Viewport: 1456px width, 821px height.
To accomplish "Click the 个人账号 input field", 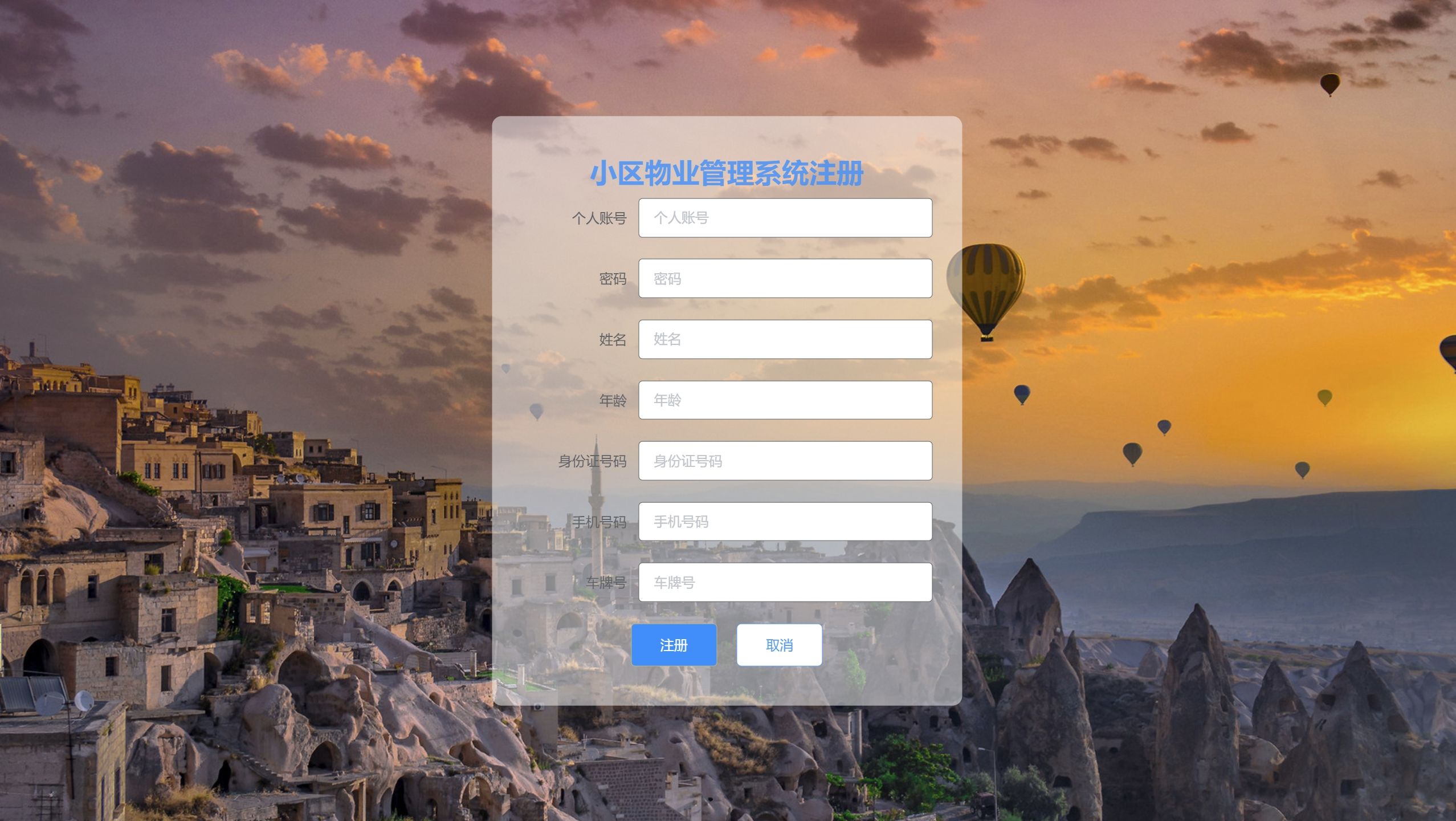I will pos(785,217).
